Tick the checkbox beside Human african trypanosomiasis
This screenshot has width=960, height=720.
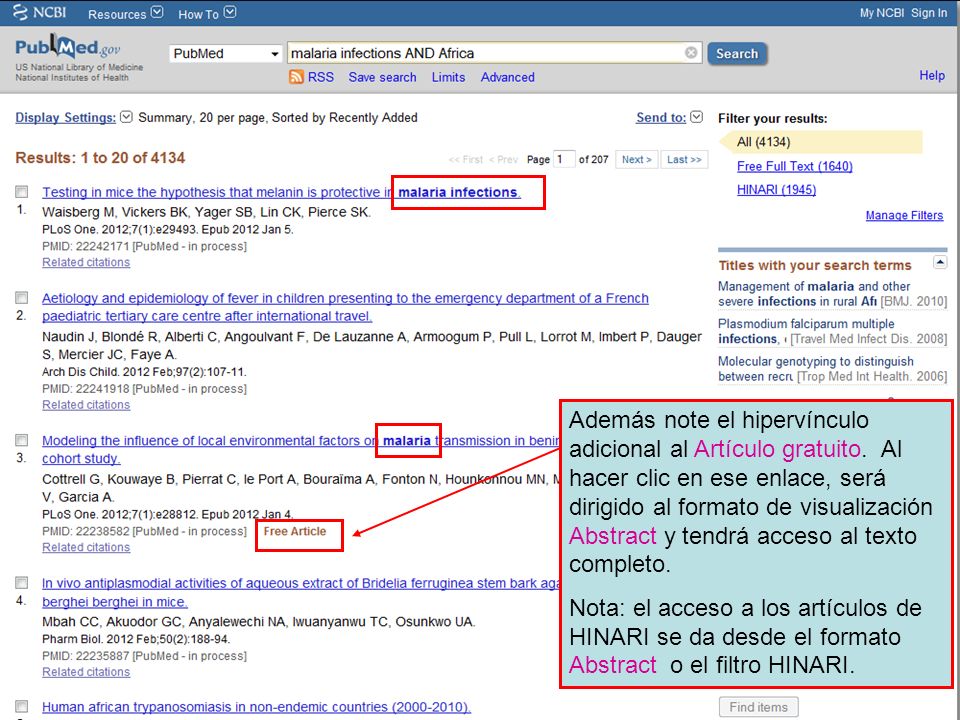tap(21, 706)
